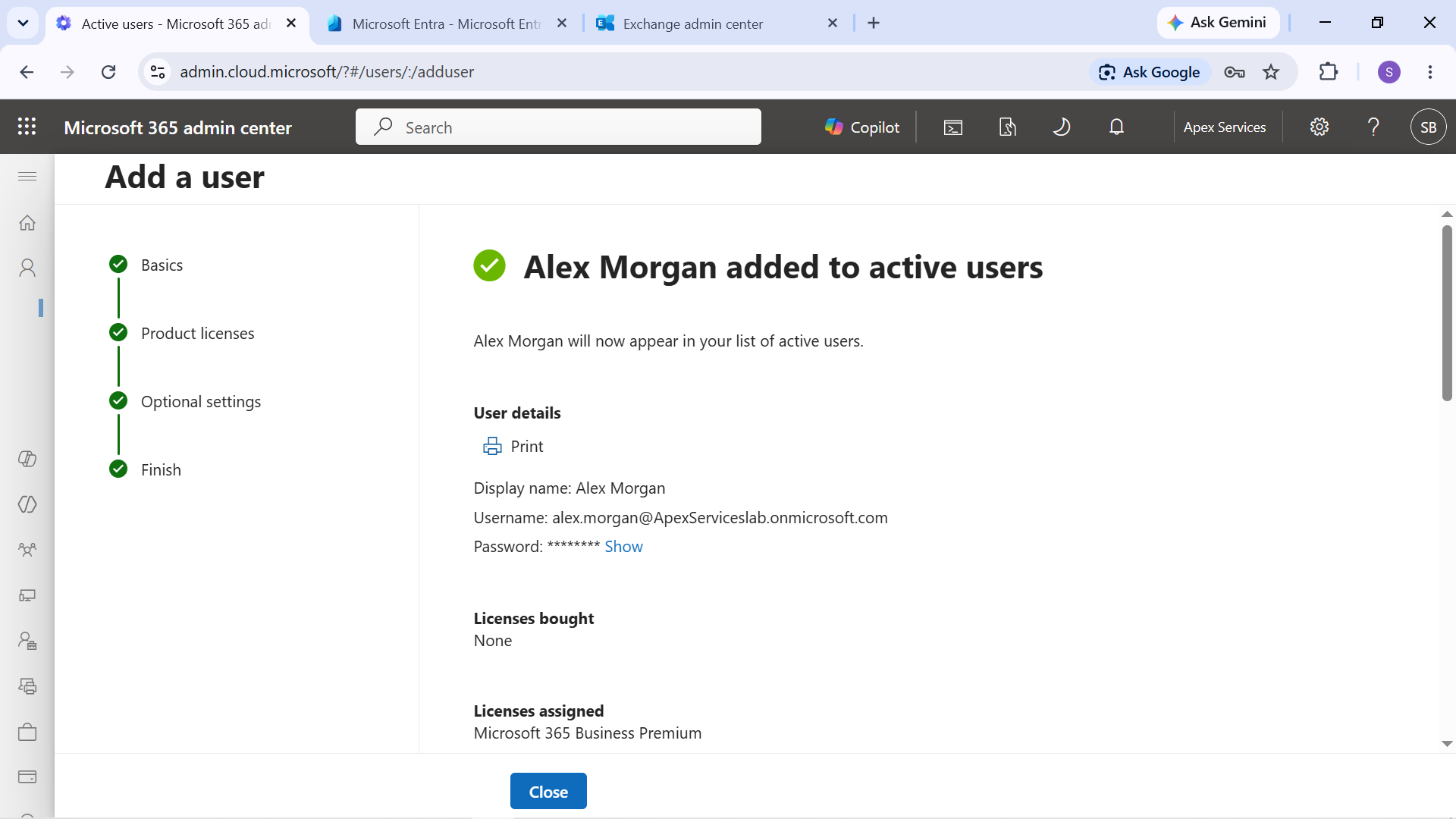Viewport: 1456px width, 819px height.
Task: Open Help question mark icon
Action: (x=1373, y=127)
